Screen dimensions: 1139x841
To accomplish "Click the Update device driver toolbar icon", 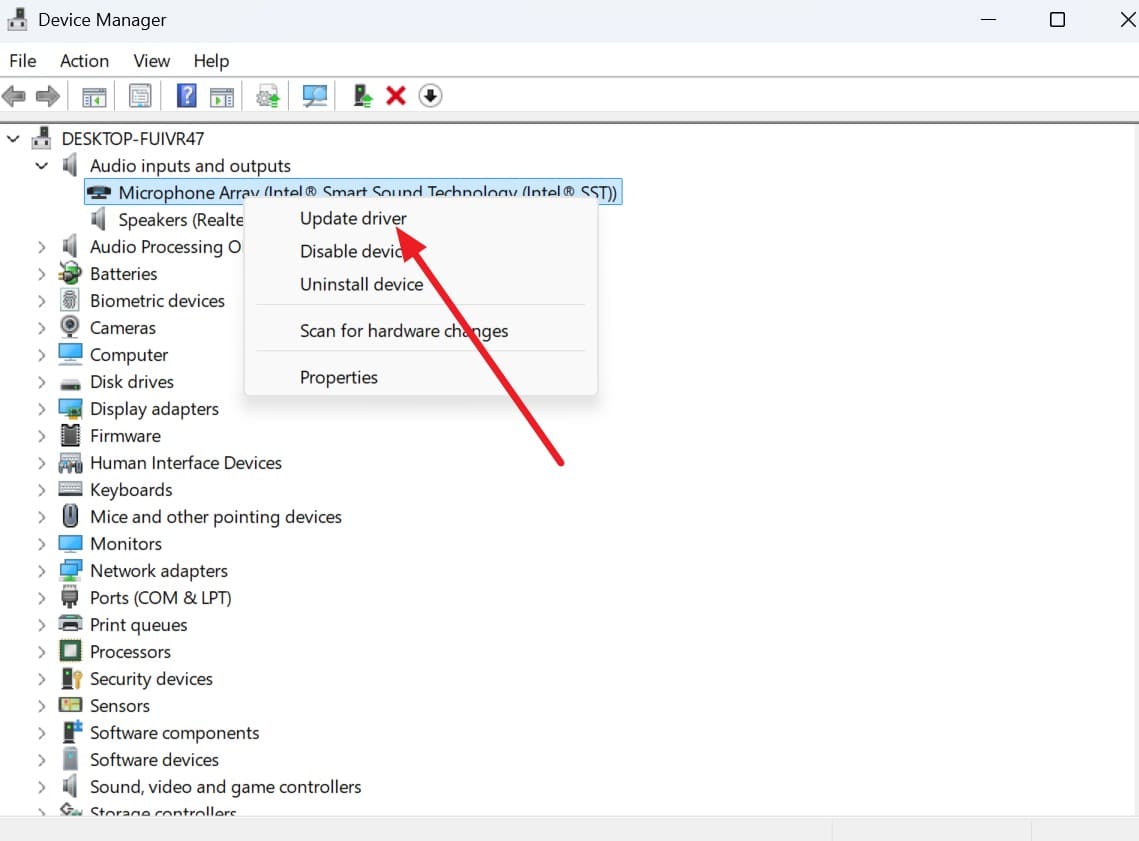I will [362, 96].
